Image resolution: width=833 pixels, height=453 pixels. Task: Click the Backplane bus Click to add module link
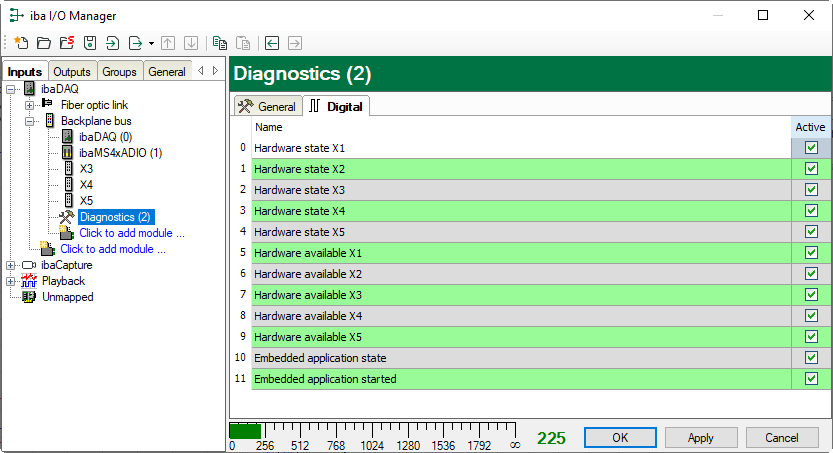point(132,233)
